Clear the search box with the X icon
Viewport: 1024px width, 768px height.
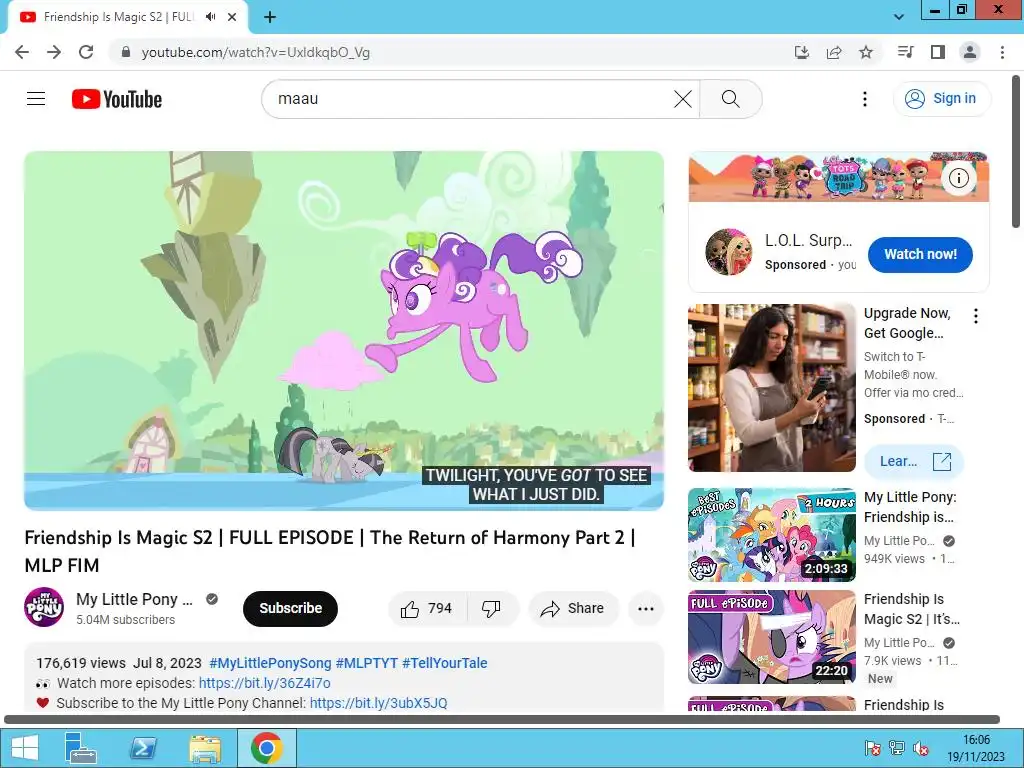point(682,99)
